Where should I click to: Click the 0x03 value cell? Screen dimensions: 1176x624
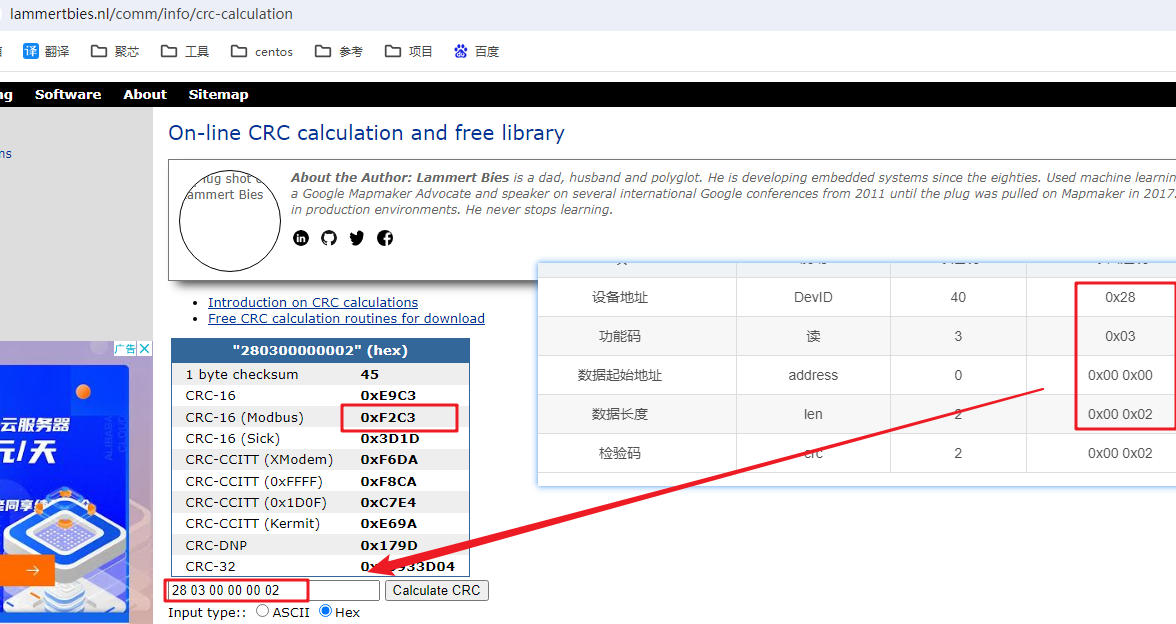pyautogui.click(x=1120, y=336)
